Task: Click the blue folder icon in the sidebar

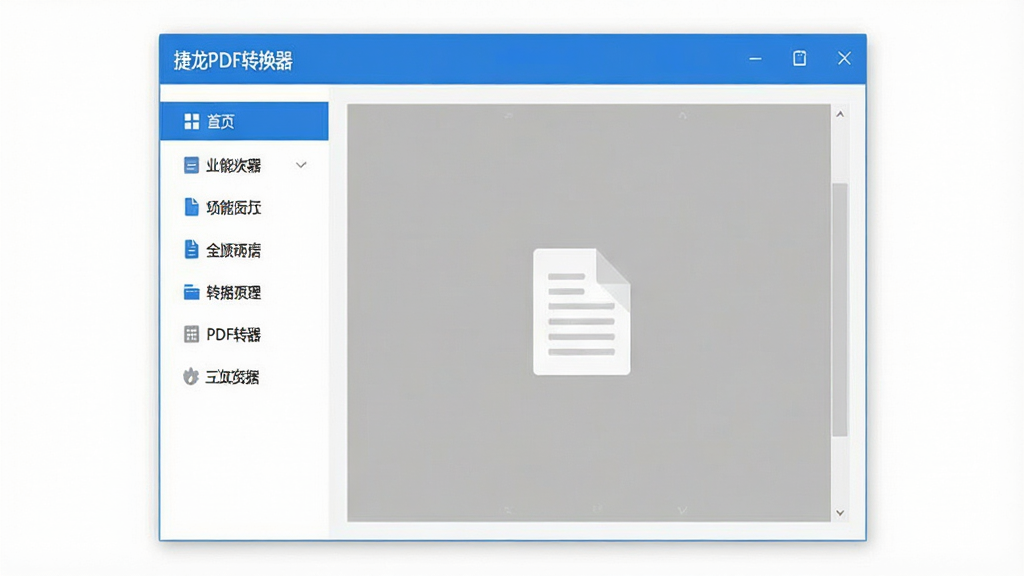Action: [x=191, y=292]
